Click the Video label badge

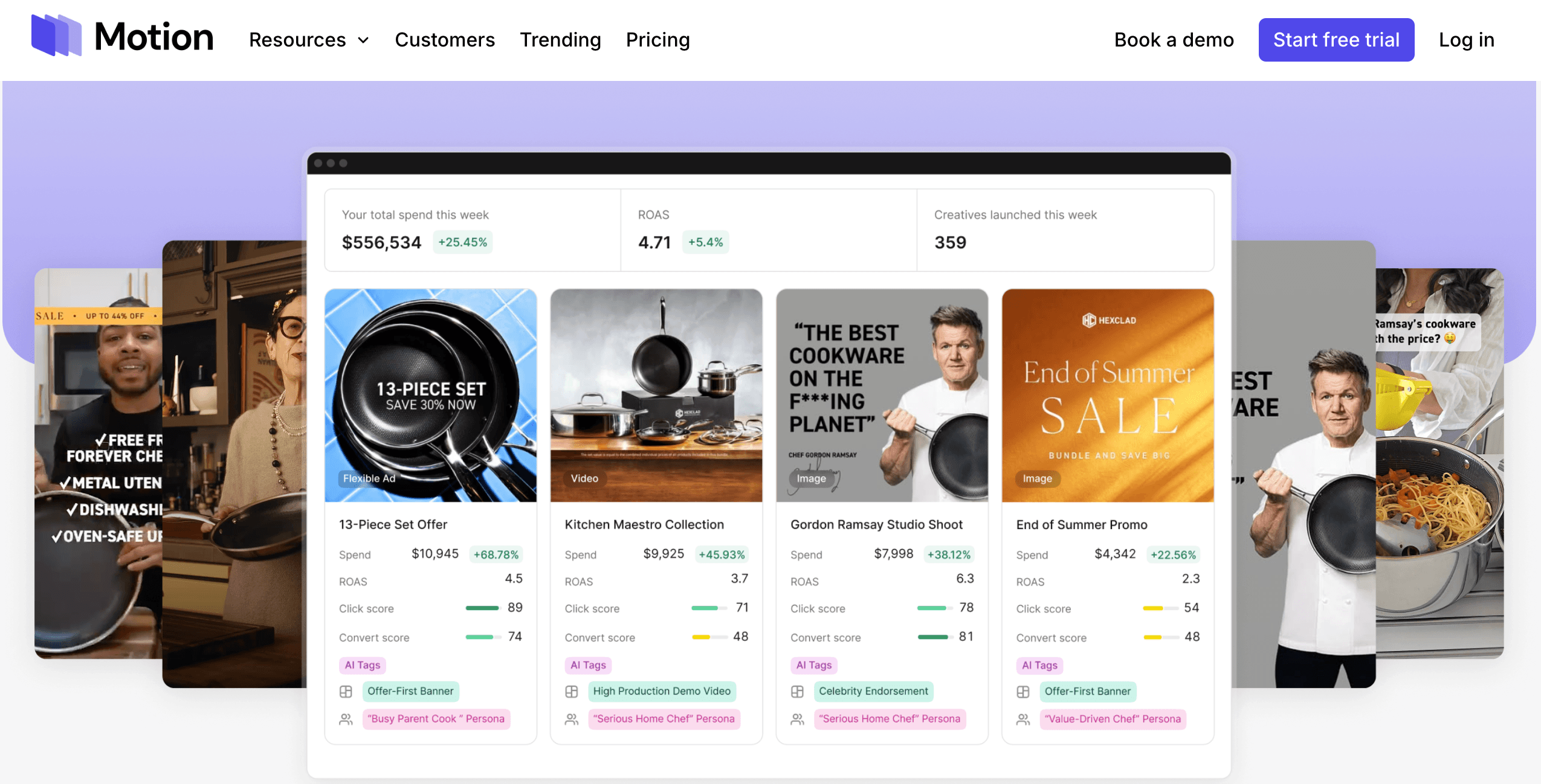(x=584, y=478)
